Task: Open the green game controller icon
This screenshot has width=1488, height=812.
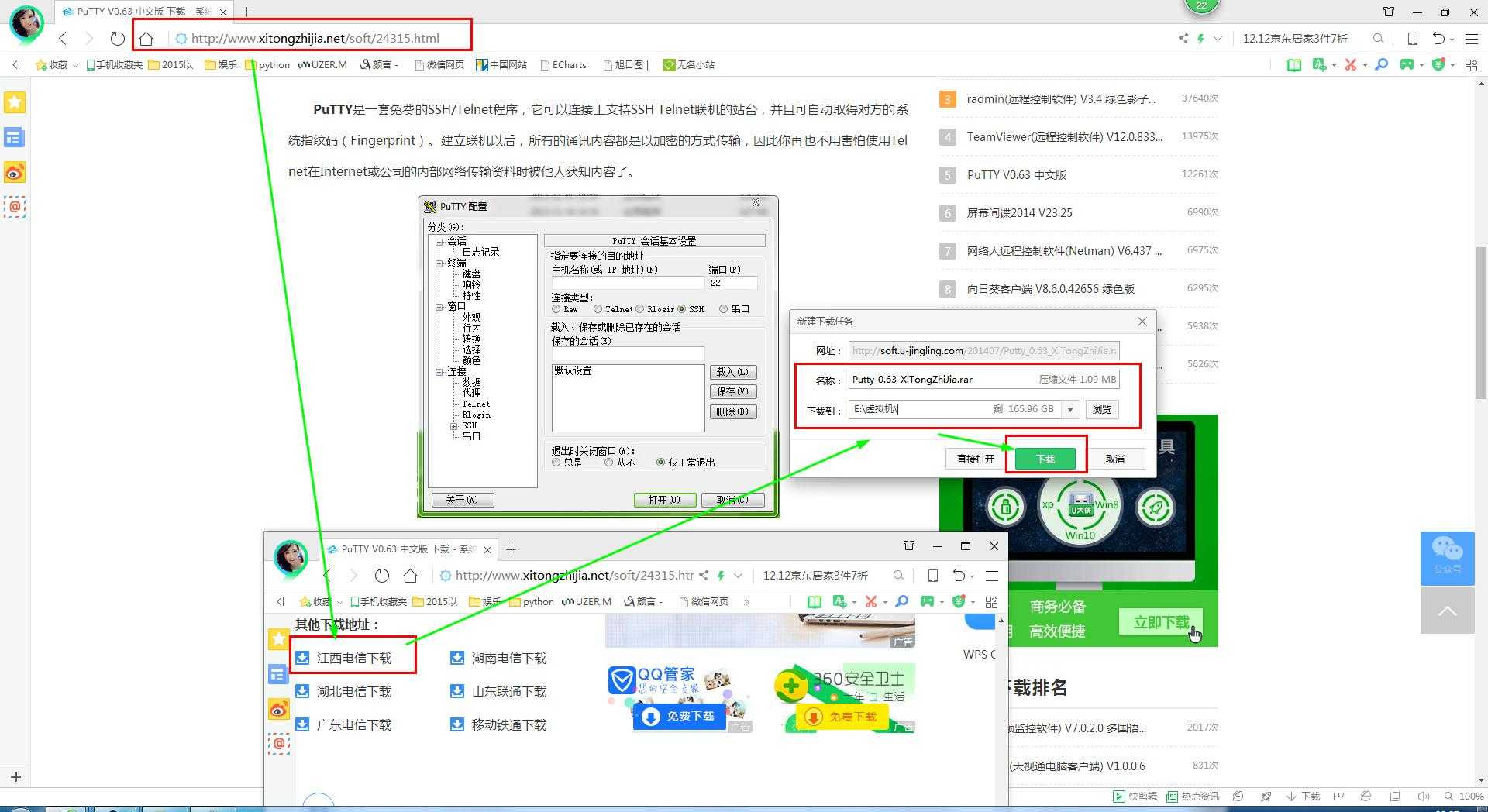Action: coord(1407,65)
